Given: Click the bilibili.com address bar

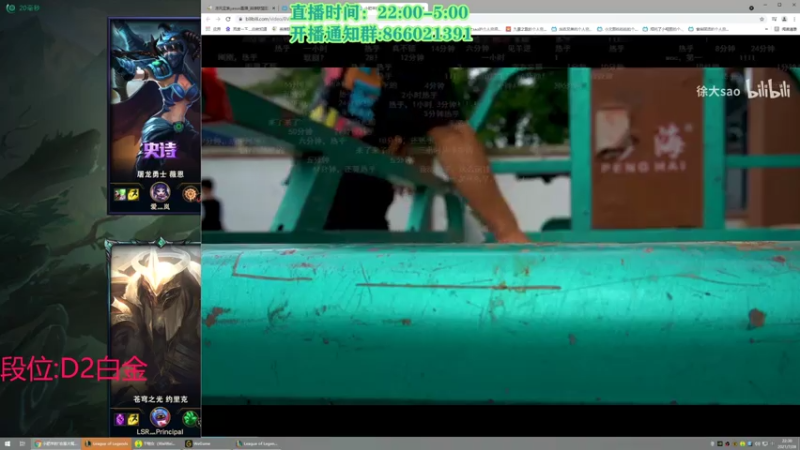Looking at the screenshot, I should (x=500, y=19).
